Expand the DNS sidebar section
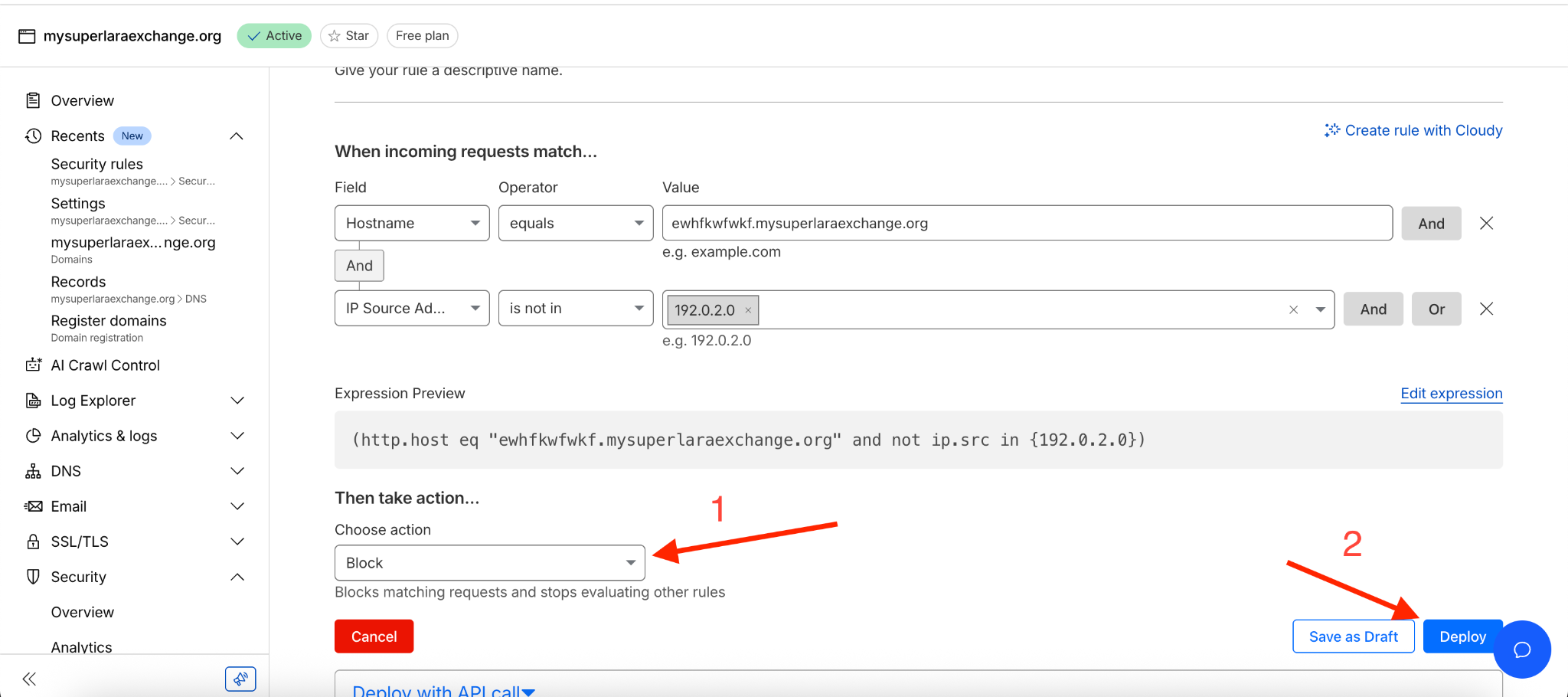Viewport: 1568px width, 697px height. point(237,471)
